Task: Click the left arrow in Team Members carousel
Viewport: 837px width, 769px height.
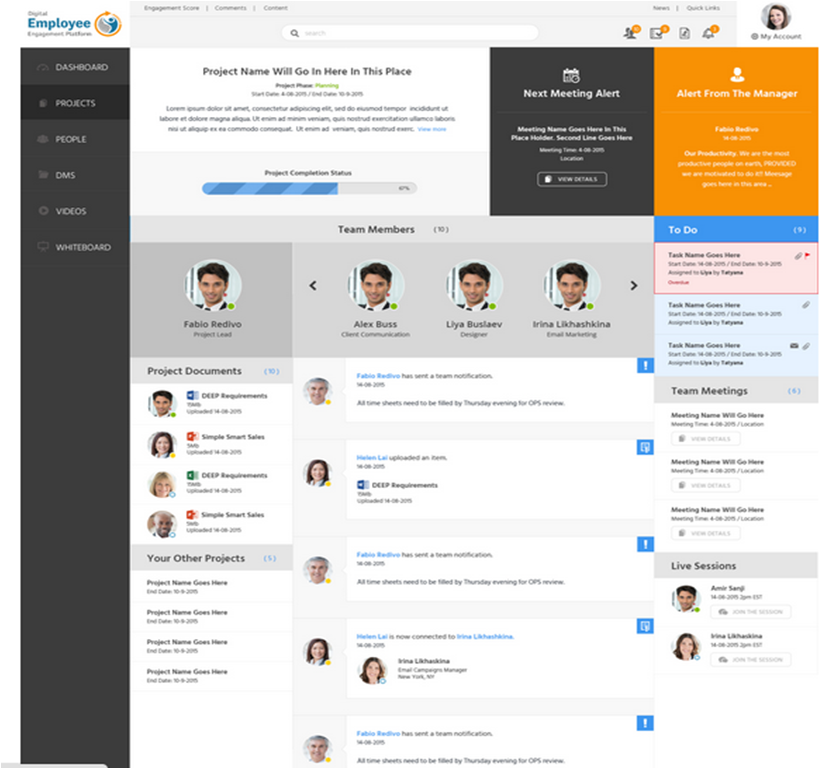Action: tap(312, 287)
